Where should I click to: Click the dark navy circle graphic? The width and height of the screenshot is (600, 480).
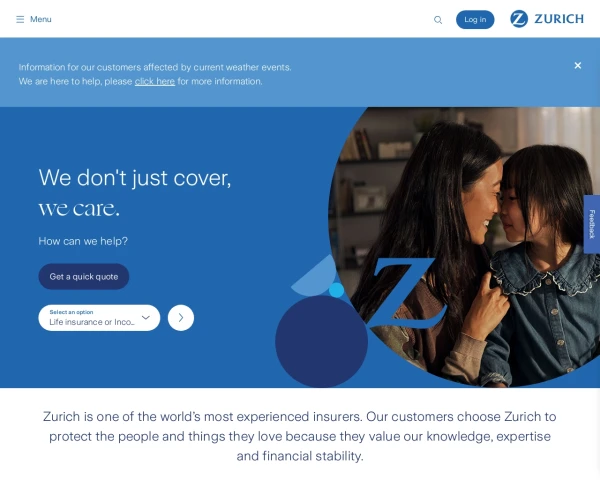(x=321, y=341)
